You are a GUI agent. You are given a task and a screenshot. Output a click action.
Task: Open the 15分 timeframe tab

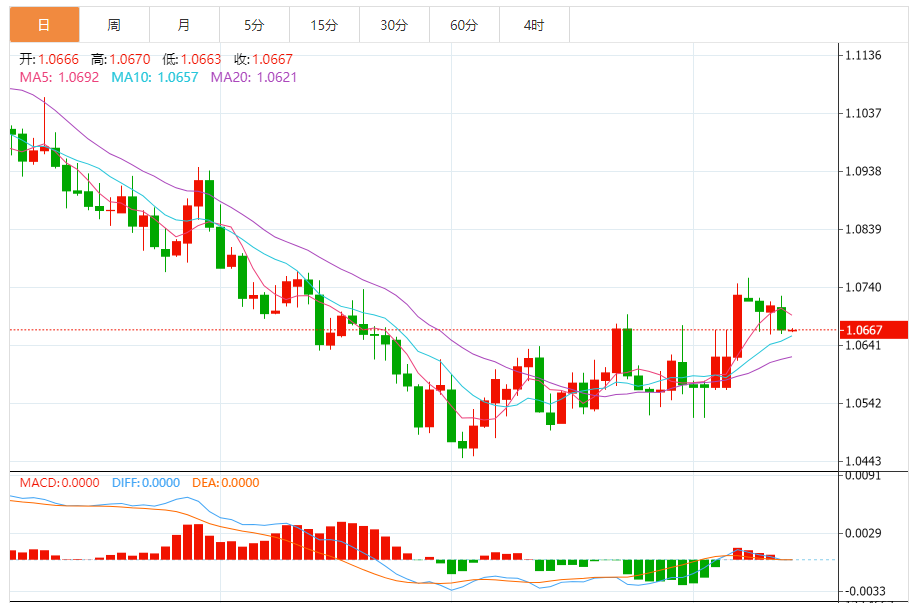[x=324, y=25]
